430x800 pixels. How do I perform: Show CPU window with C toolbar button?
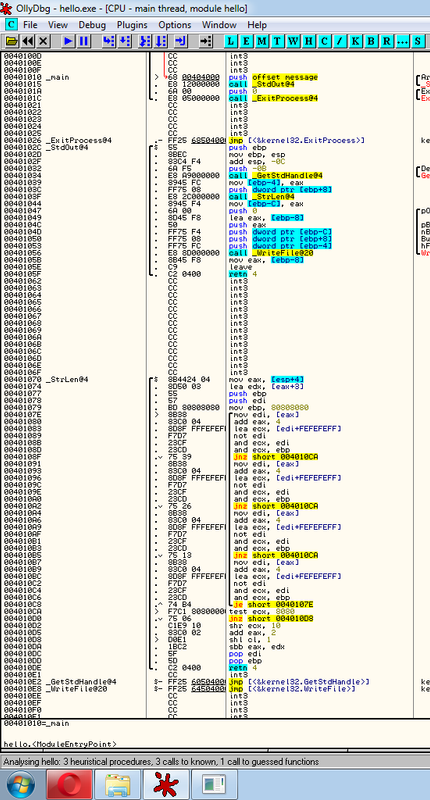coord(324,41)
